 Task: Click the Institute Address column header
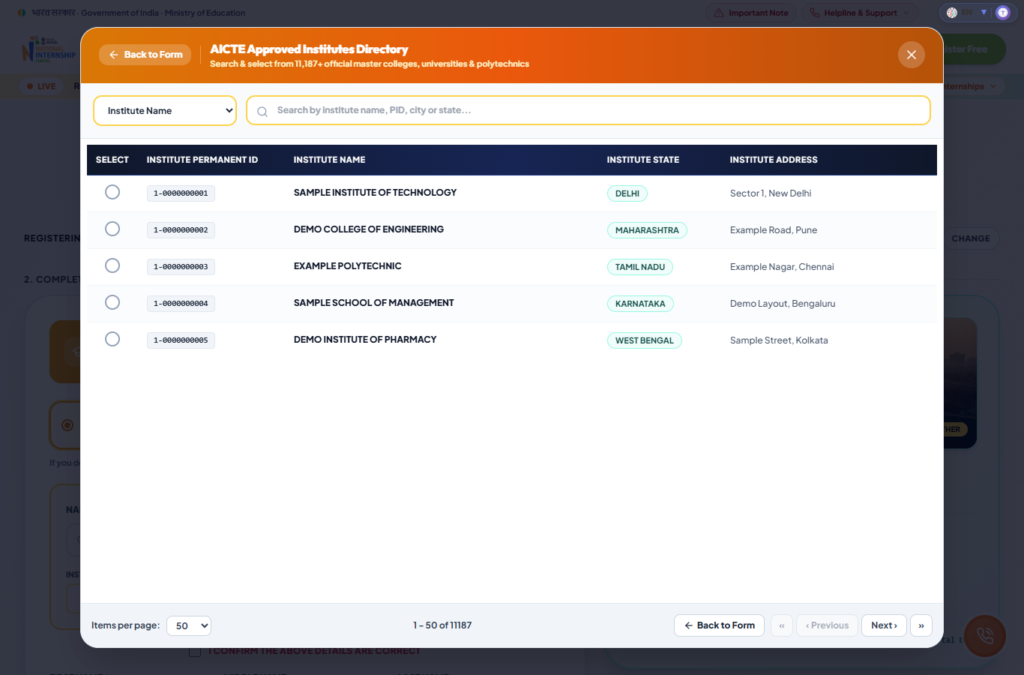click(773, 160)
